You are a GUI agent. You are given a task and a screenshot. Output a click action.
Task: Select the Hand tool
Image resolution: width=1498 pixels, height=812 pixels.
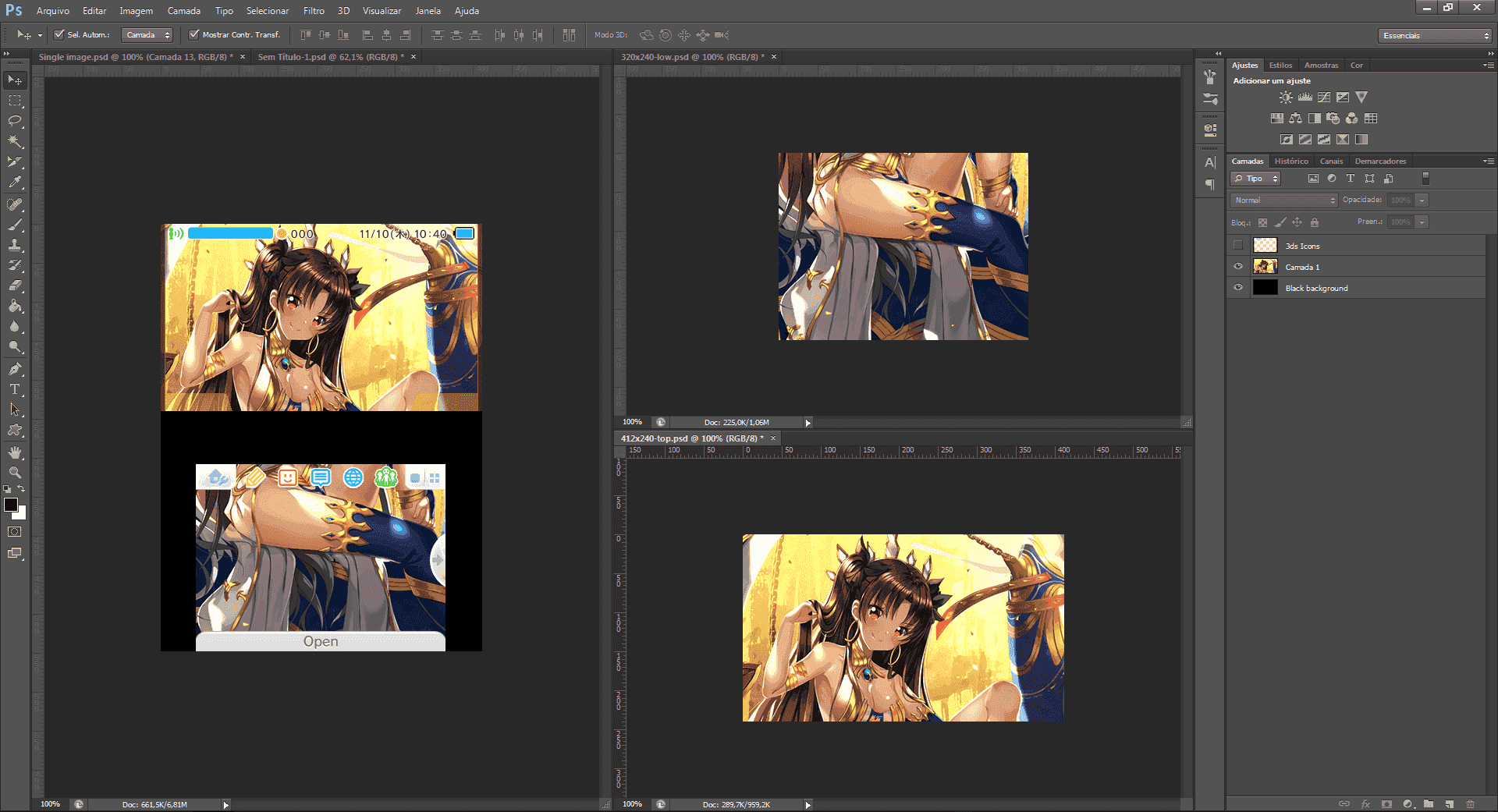[x=15, y=452]
